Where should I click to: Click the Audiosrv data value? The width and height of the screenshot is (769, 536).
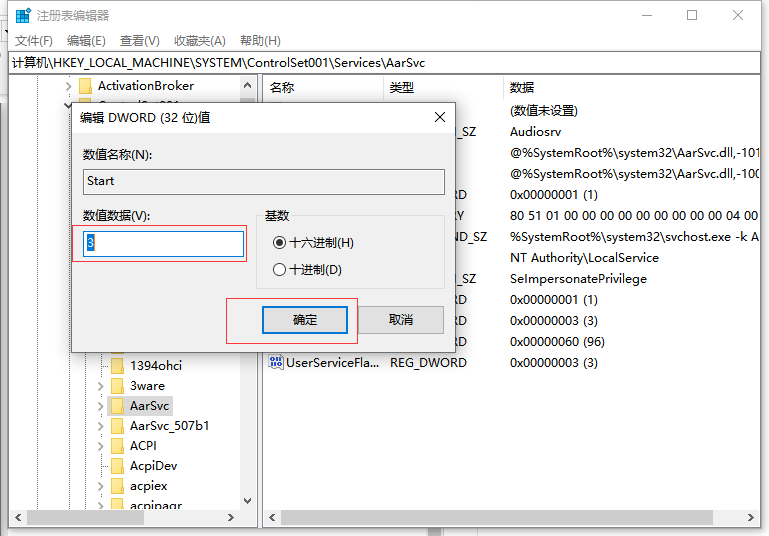click(x=535, y=131)
